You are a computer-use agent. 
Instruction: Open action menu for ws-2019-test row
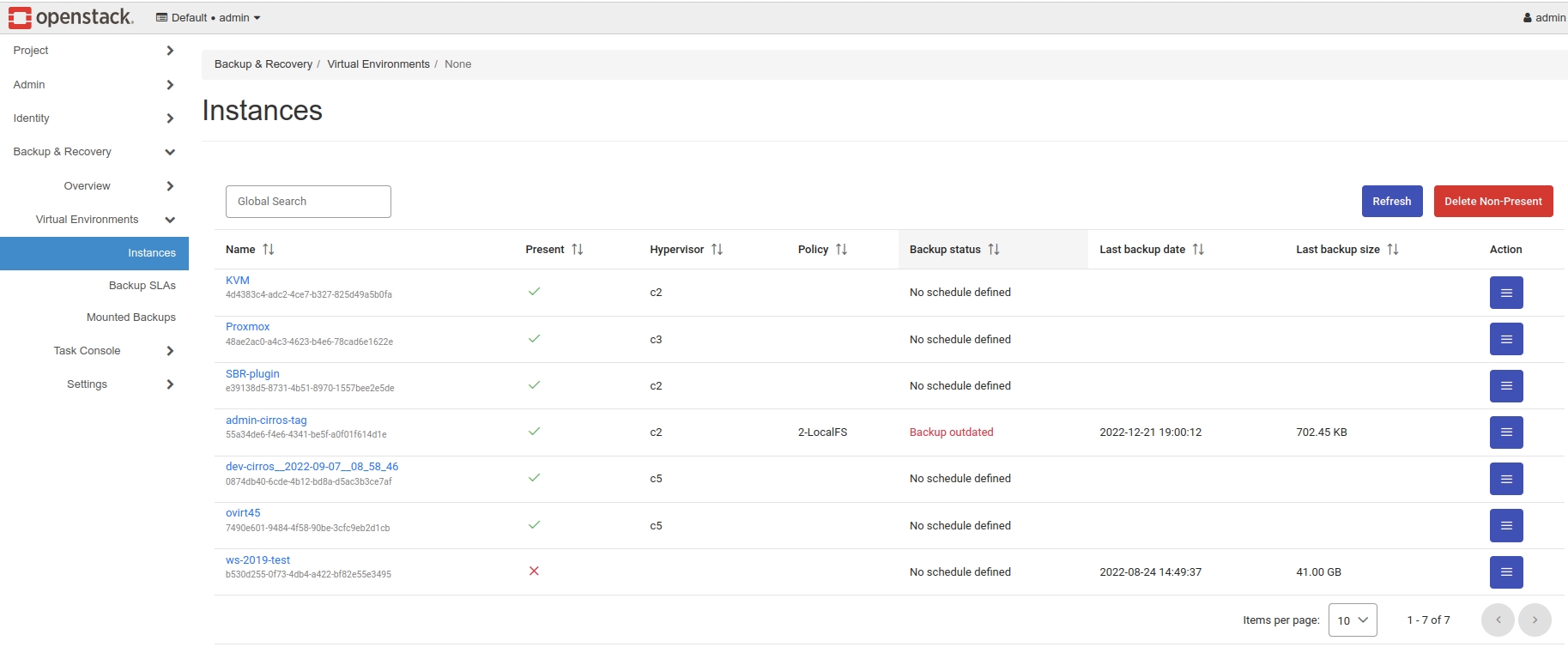click(1505, 572)
